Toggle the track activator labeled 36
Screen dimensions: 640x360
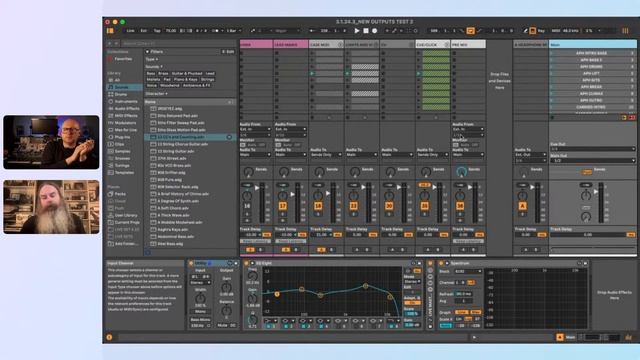click(x=460, y=206)
